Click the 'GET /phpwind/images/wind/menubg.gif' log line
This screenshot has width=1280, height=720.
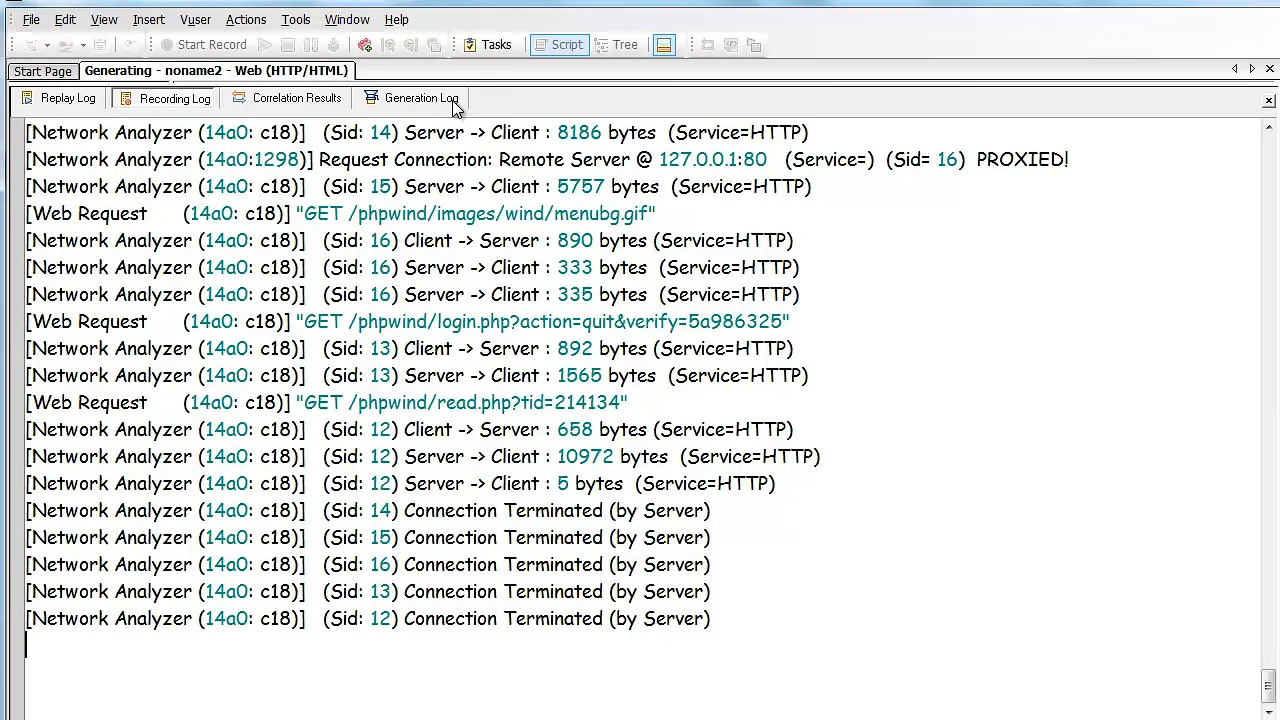point(341,213)
